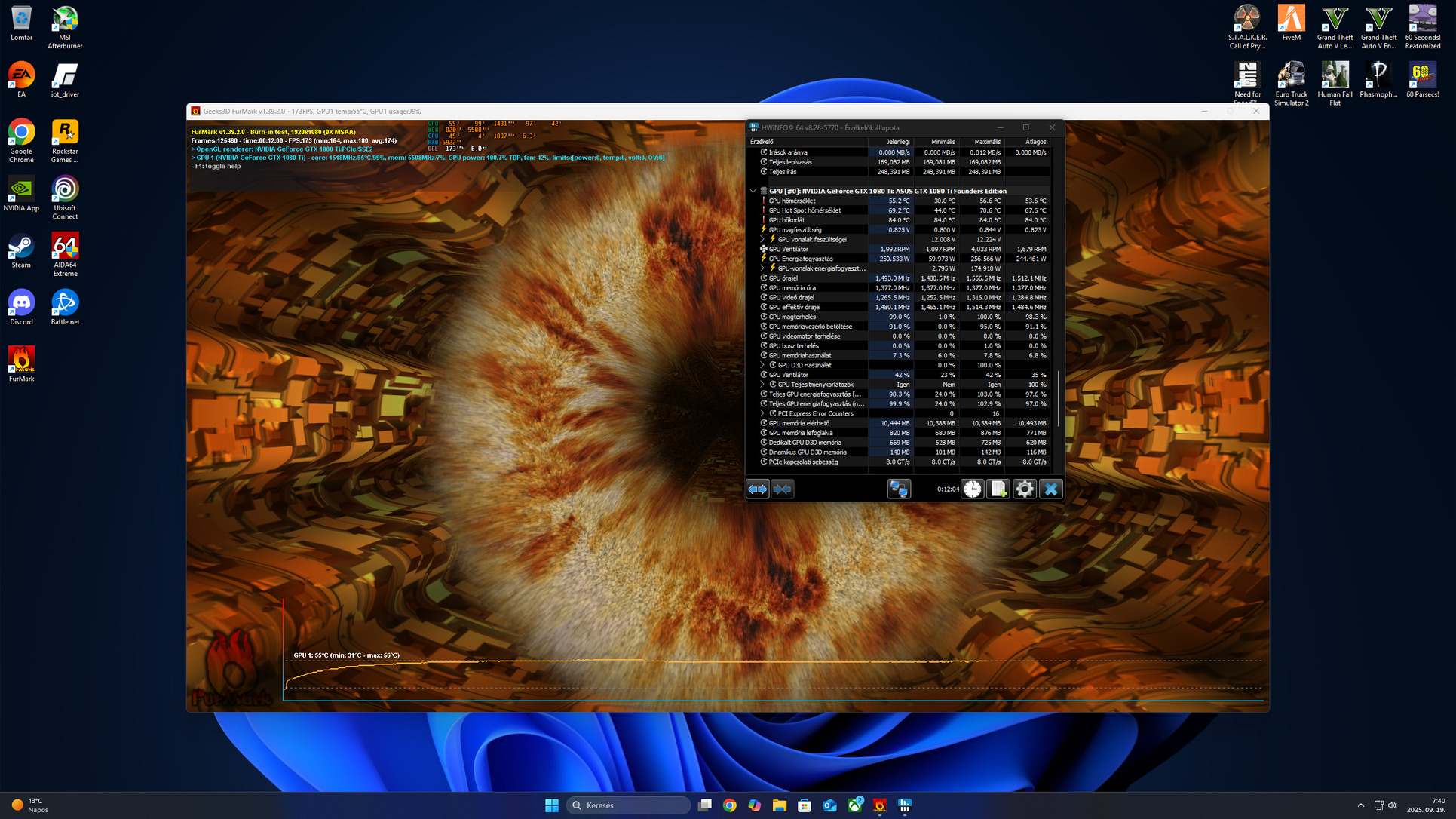Reset sensor values with clock icon
Screen dimensions: 1456x819
[x=972, y=489]
